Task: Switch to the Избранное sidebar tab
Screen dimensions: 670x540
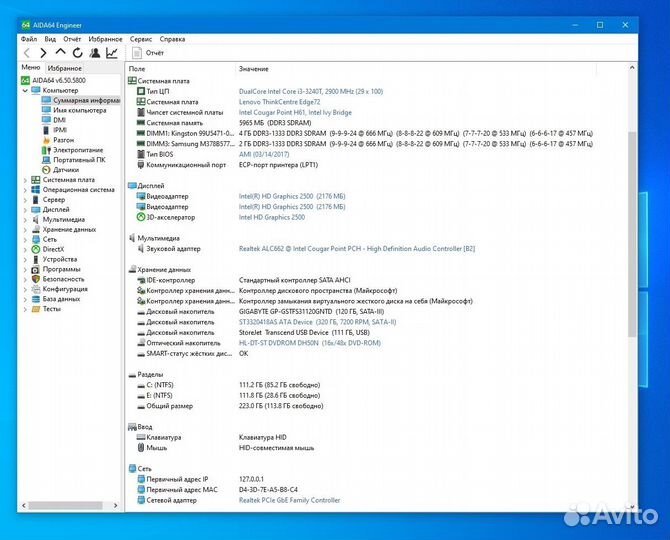Action: tap(65, 68)
